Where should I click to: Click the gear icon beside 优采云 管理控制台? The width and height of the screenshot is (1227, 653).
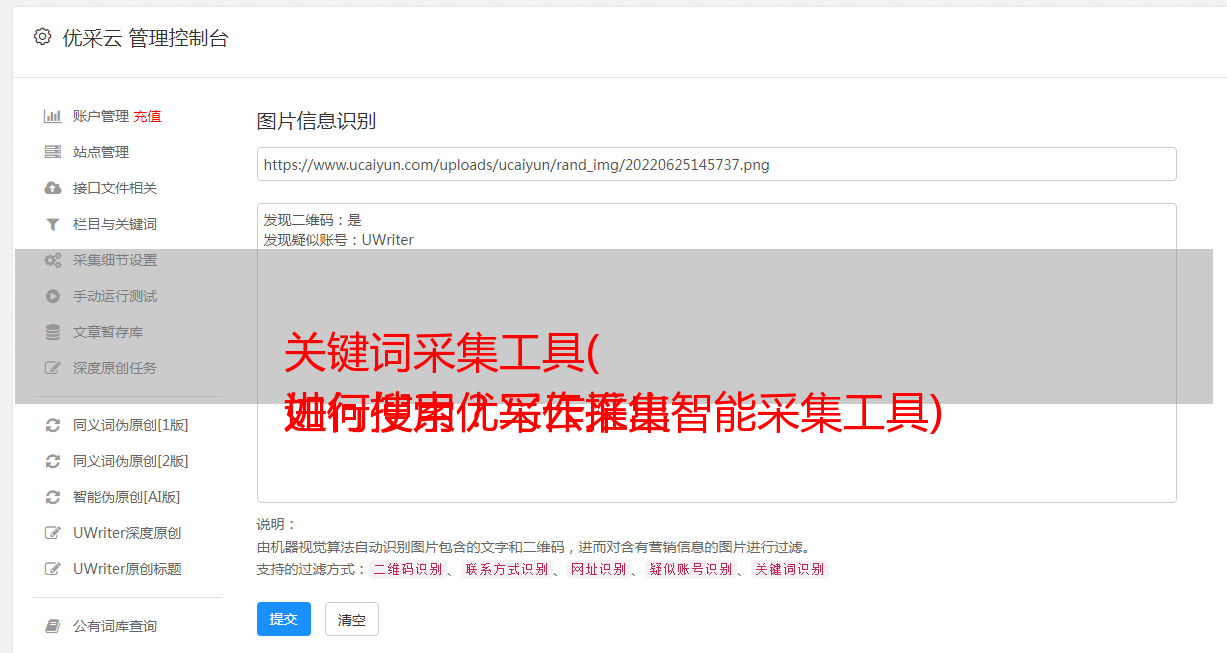coord(42,37)
